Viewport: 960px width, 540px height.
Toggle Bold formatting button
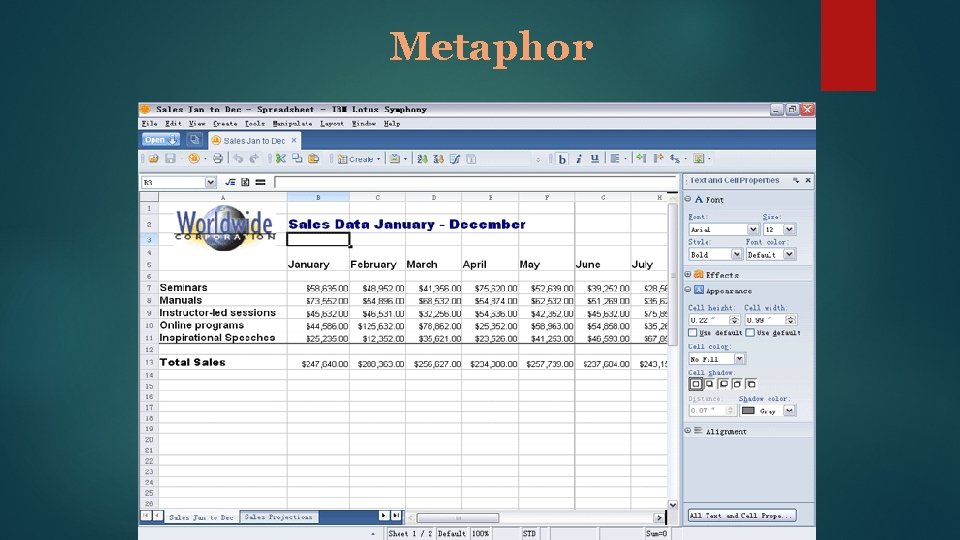(562, 159)
